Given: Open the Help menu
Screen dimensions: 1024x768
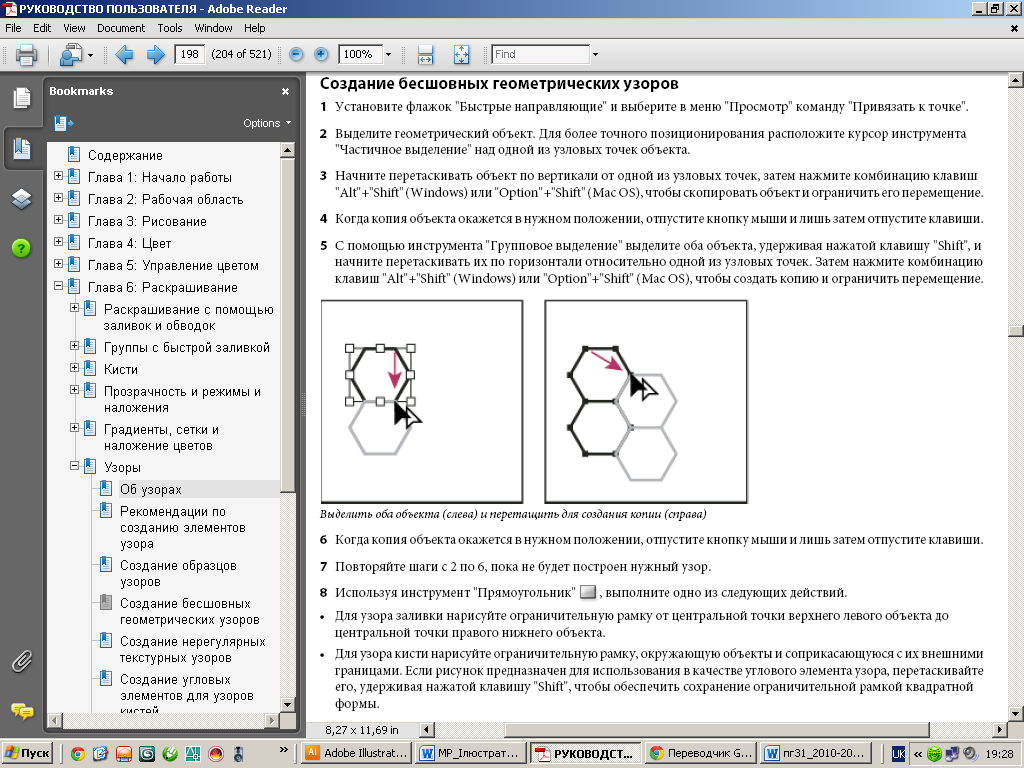Looking at the screenshot, I should pyautogui.click(x=255, y=28).
